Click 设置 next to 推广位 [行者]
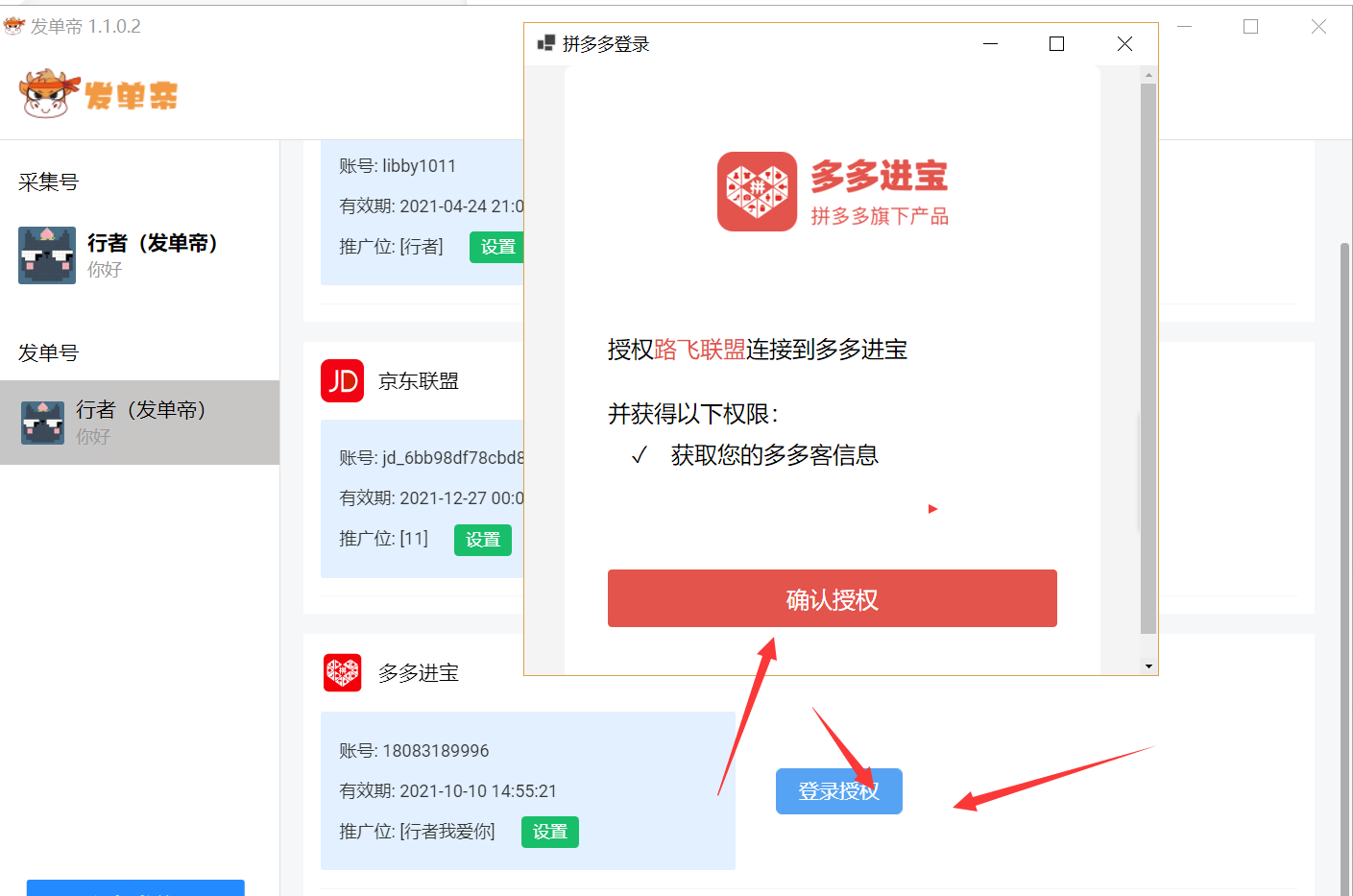 pos(496,247)
